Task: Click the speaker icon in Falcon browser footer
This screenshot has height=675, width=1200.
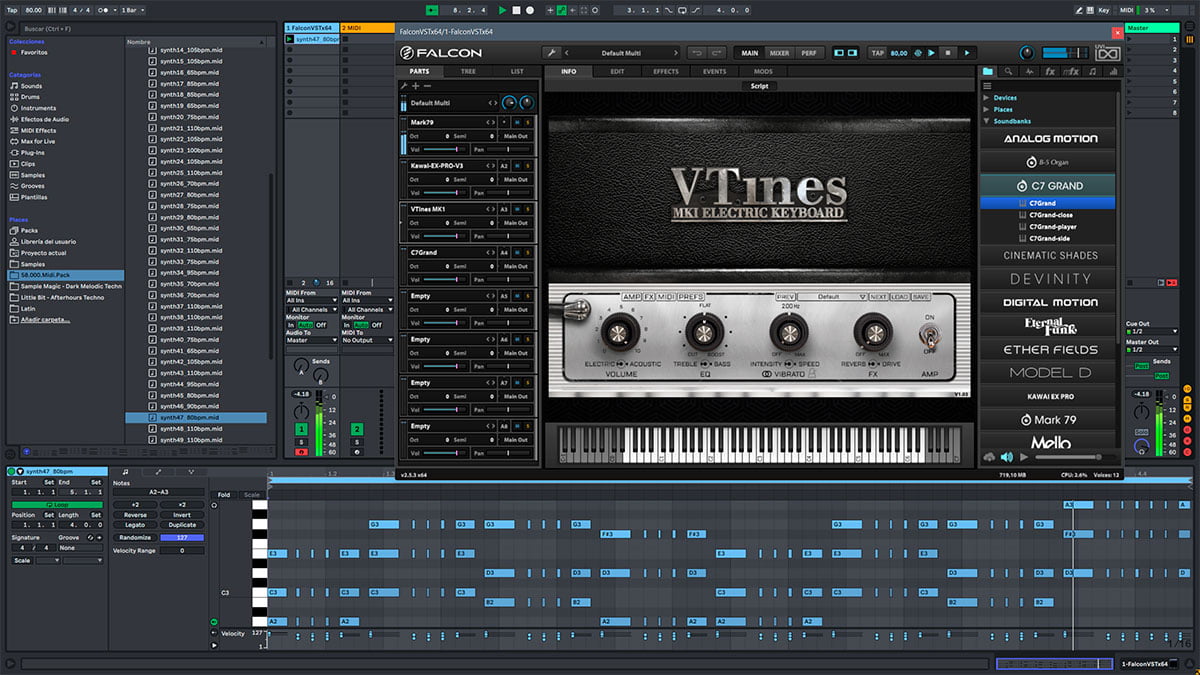Action: [1007, 457]
